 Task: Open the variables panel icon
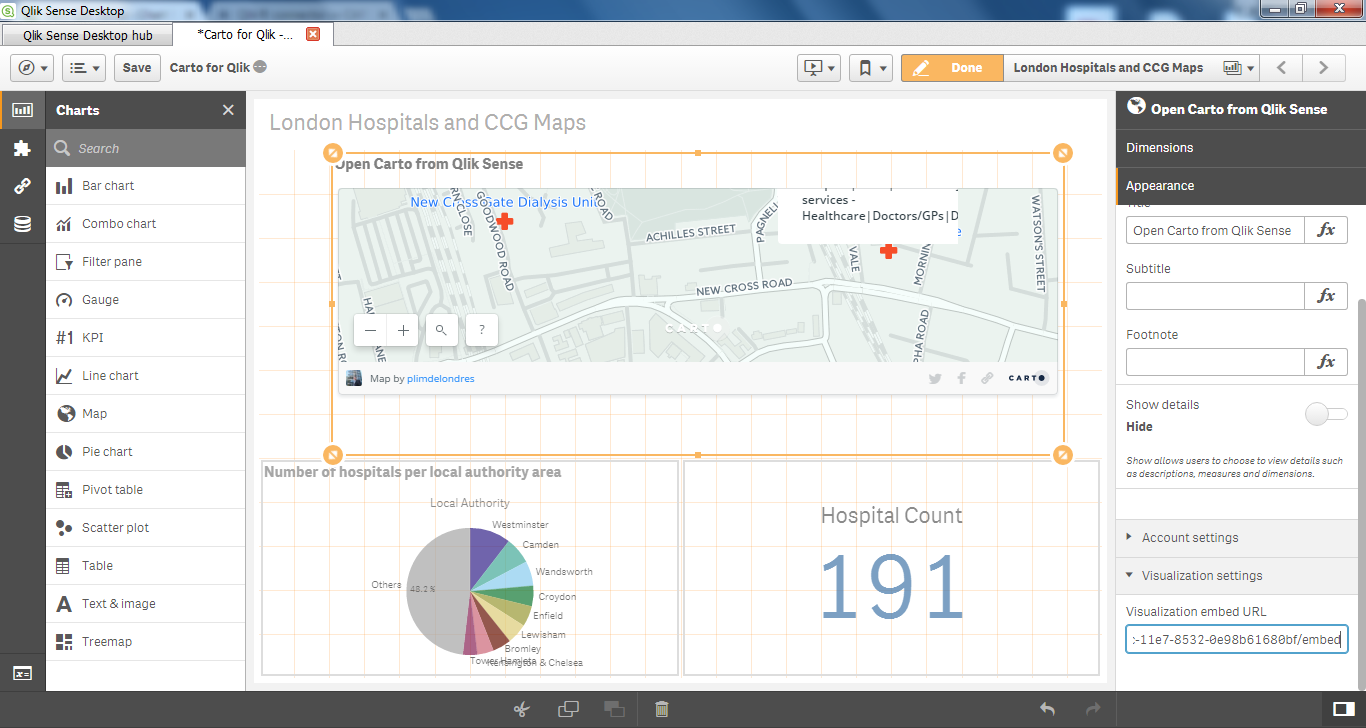[x=22, y=673]
